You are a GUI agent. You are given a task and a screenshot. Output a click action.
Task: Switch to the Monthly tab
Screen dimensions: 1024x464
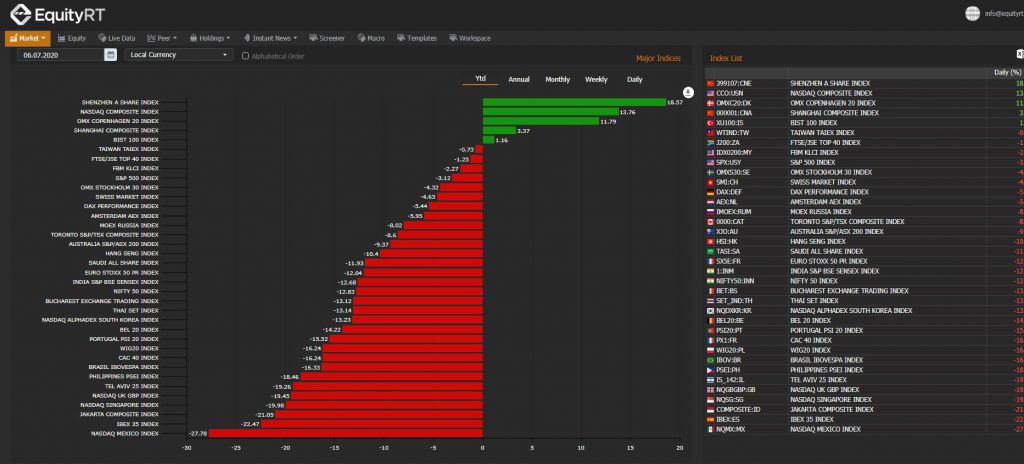(558, 80)
